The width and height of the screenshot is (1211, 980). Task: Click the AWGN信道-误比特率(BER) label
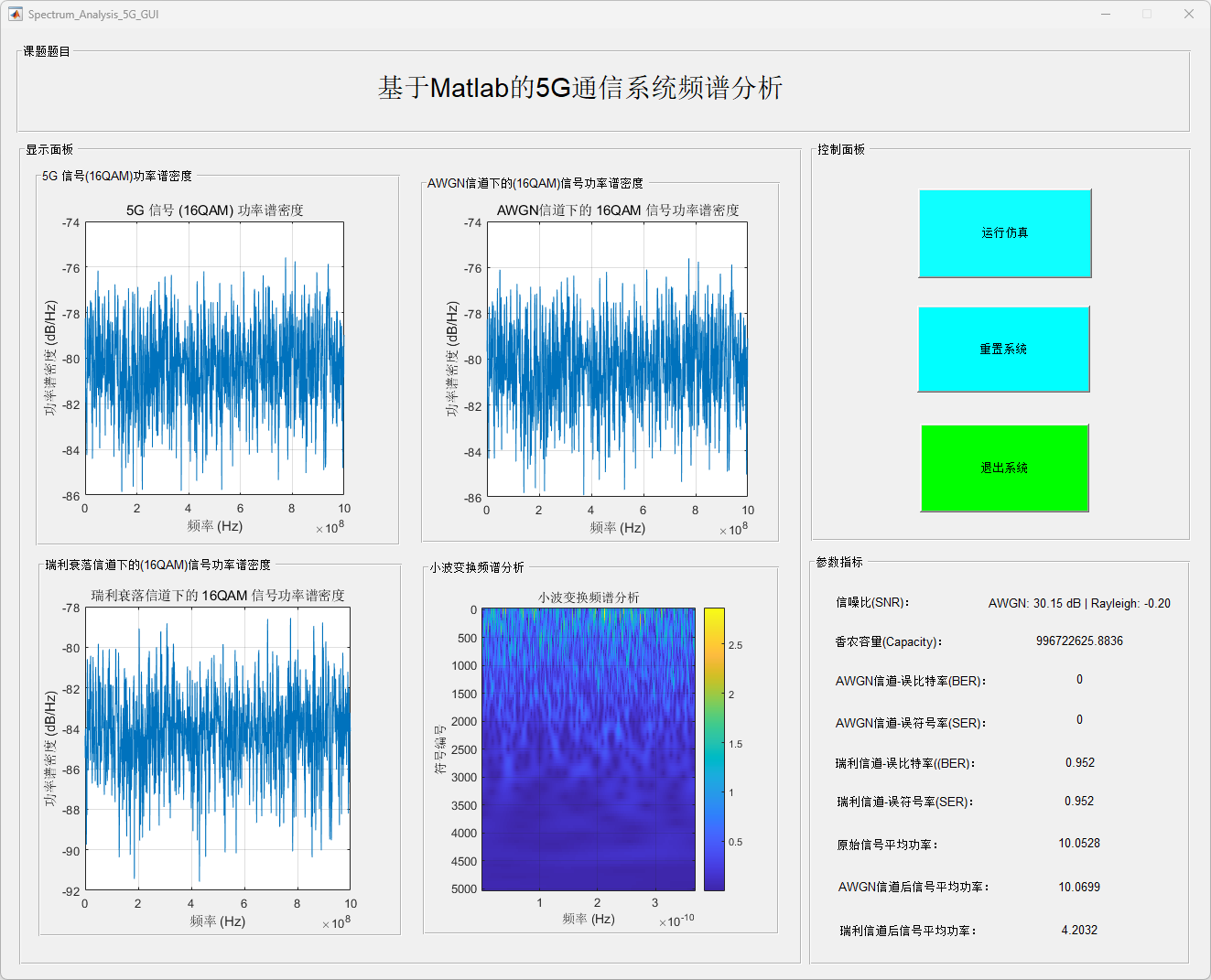(910, 682)
